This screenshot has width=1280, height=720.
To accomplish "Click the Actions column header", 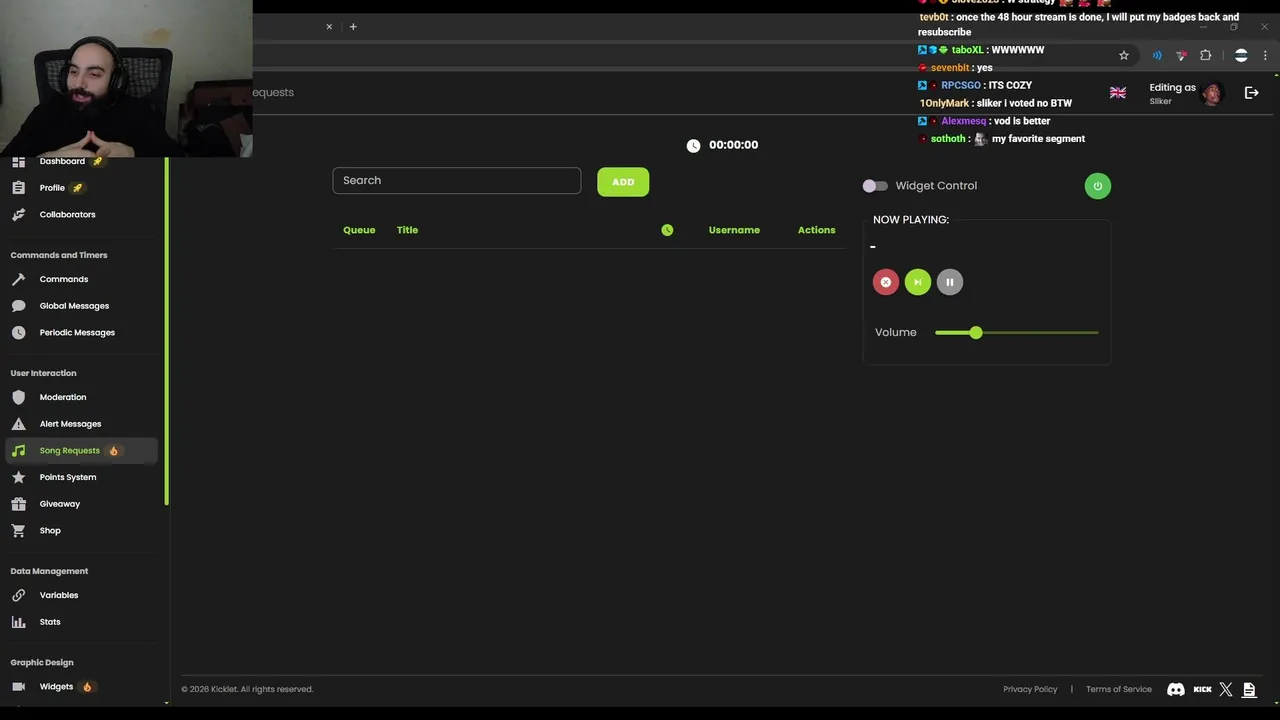I will coord(816,230).
